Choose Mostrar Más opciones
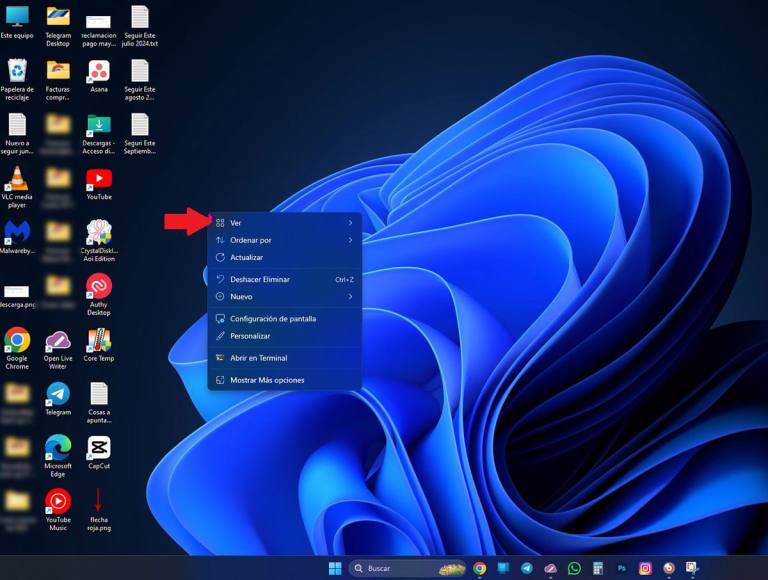The image size is (768, 580). (285, 380)
